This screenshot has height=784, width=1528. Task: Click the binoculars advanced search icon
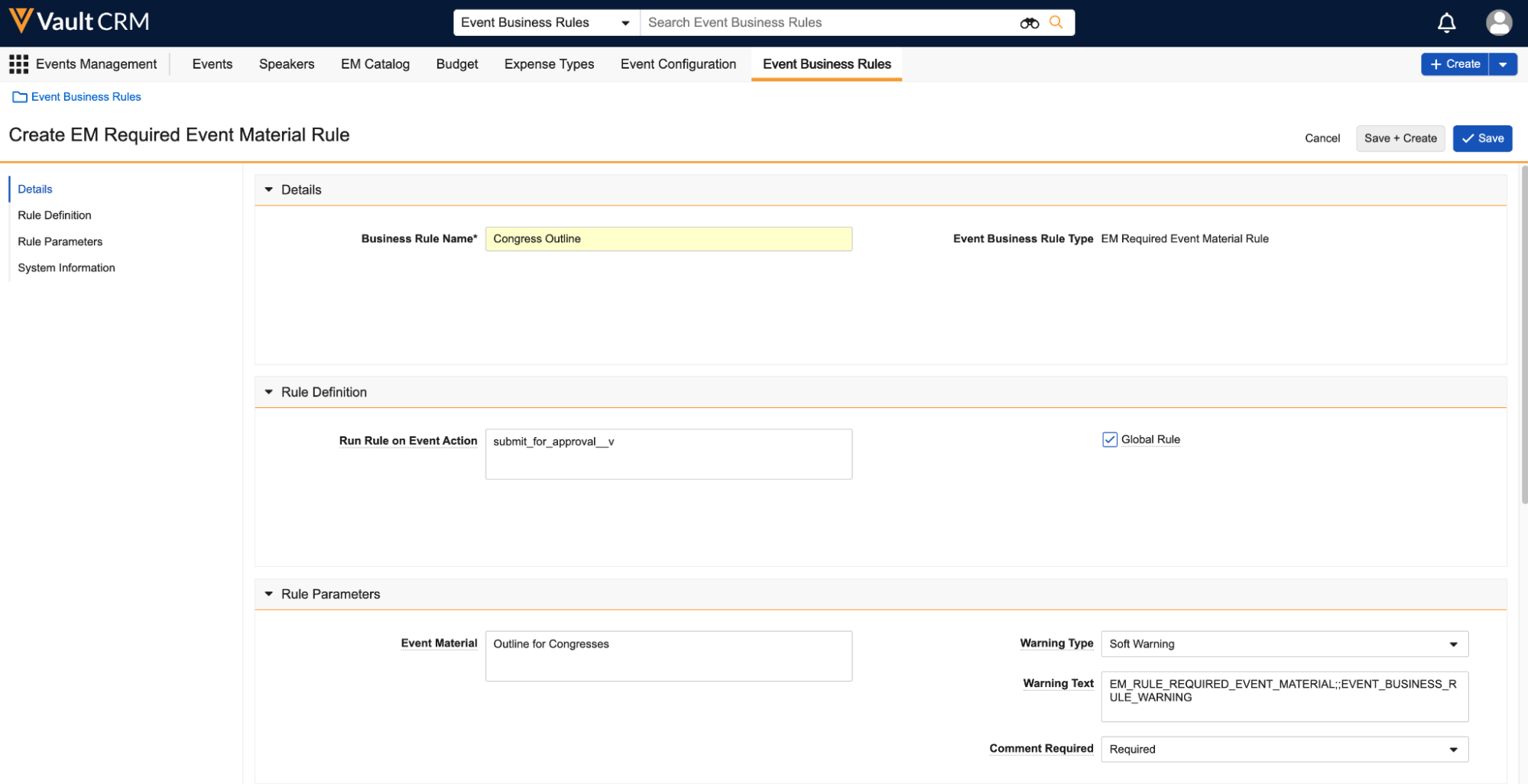(x=1029, y=23)
